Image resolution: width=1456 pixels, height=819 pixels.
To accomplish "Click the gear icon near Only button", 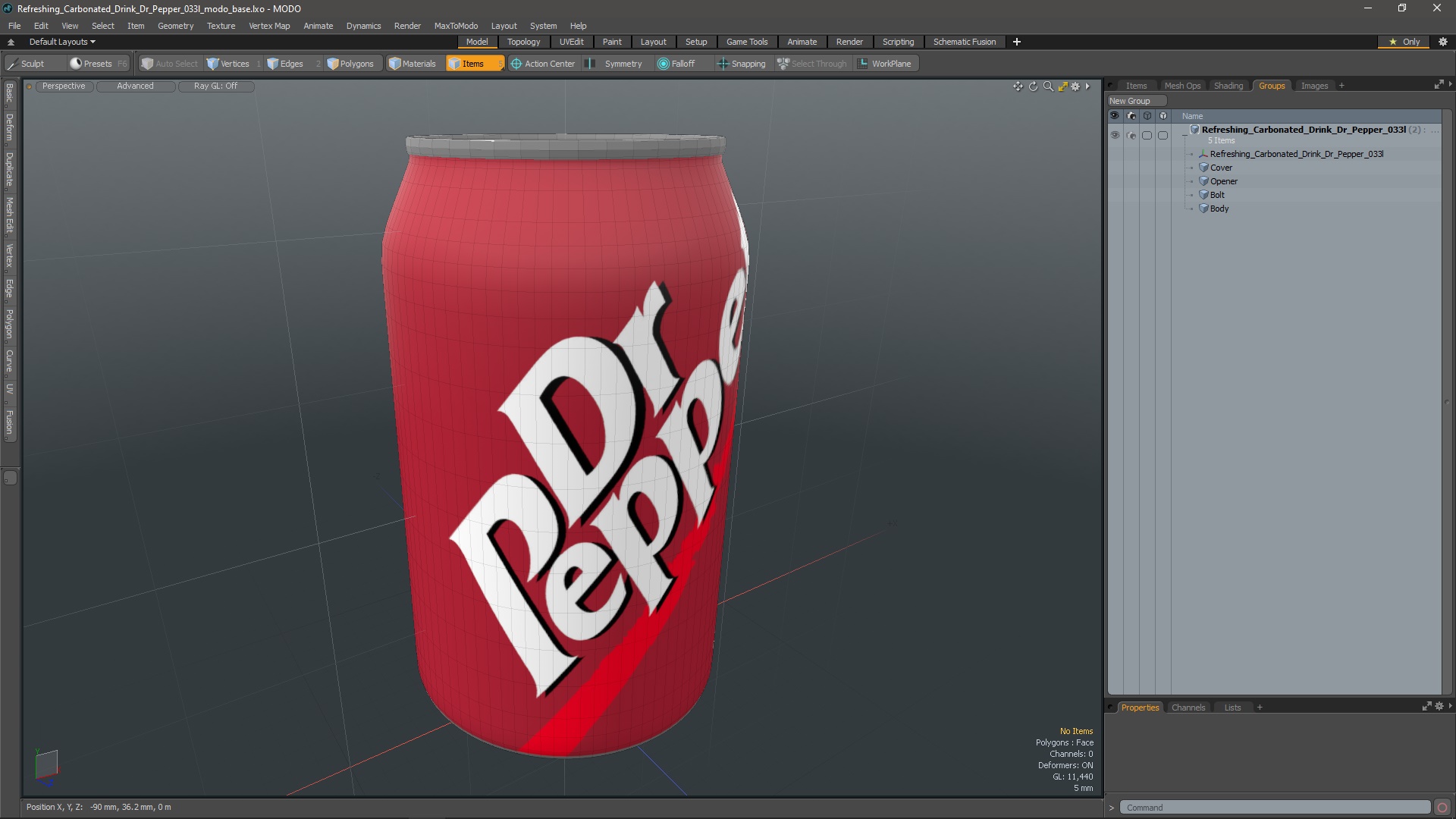I will pyautogui.click(x=1442, y=42).
